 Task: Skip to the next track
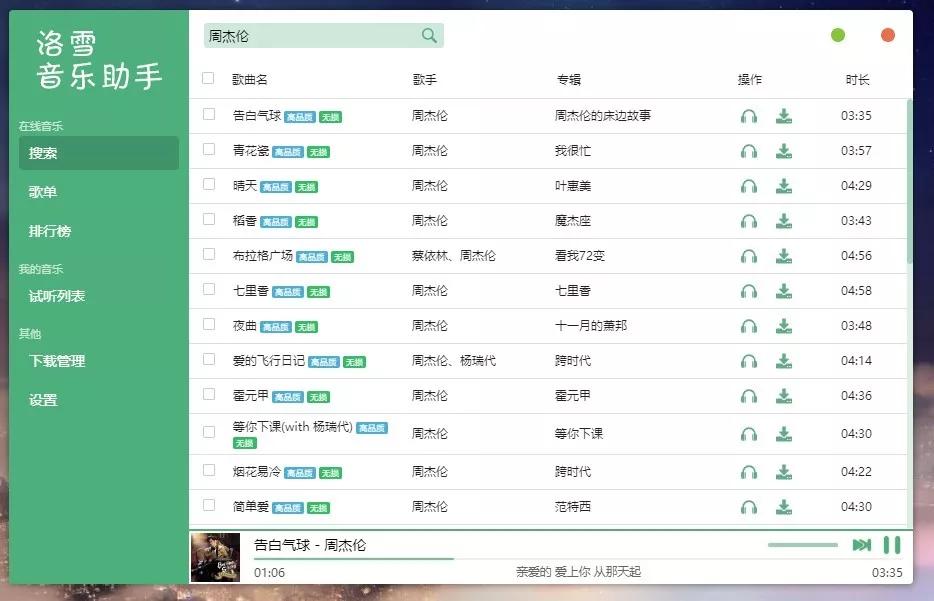click(860, 545)
